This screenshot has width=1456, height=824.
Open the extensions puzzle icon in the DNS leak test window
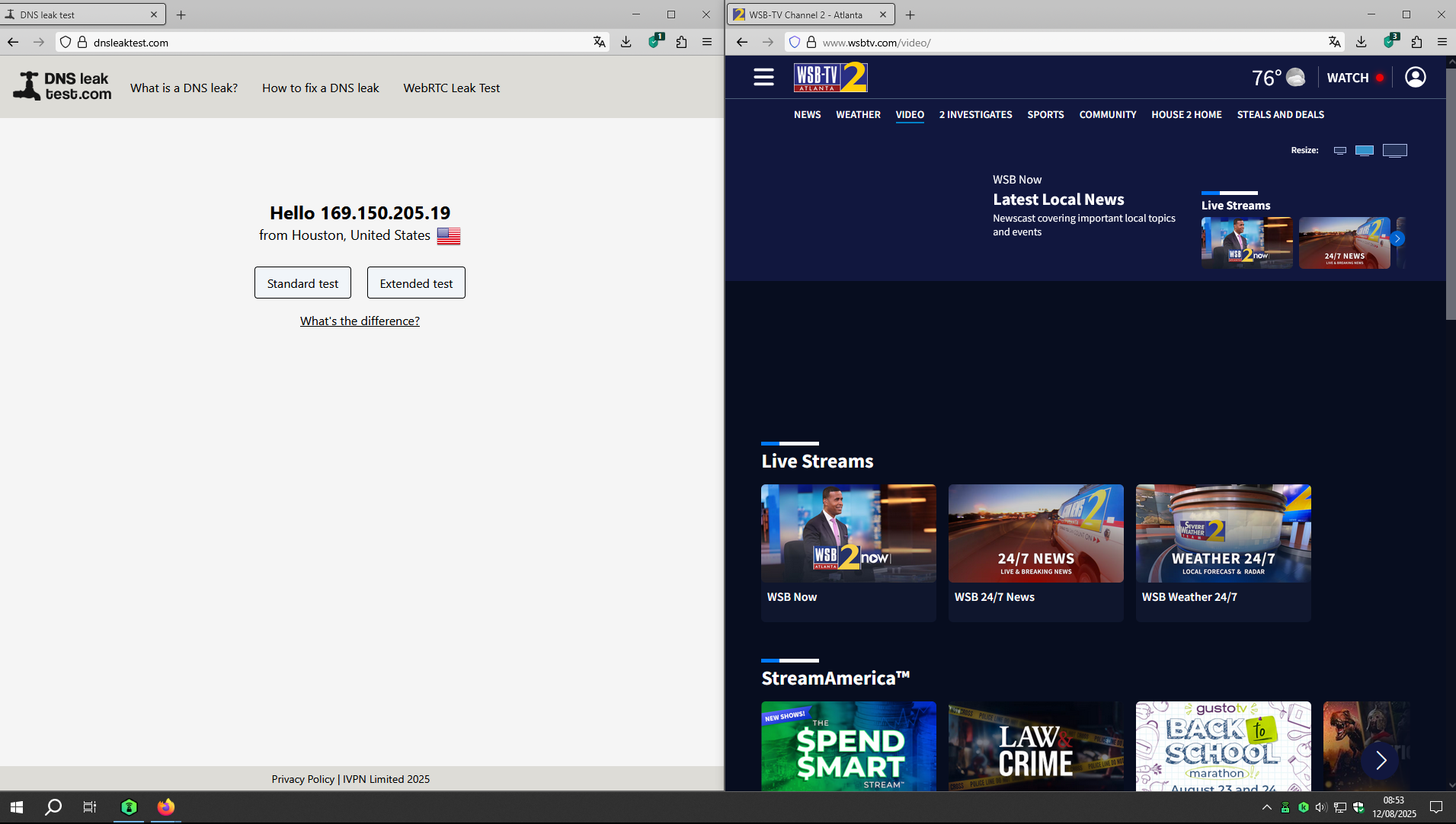[x=682, y=43]
